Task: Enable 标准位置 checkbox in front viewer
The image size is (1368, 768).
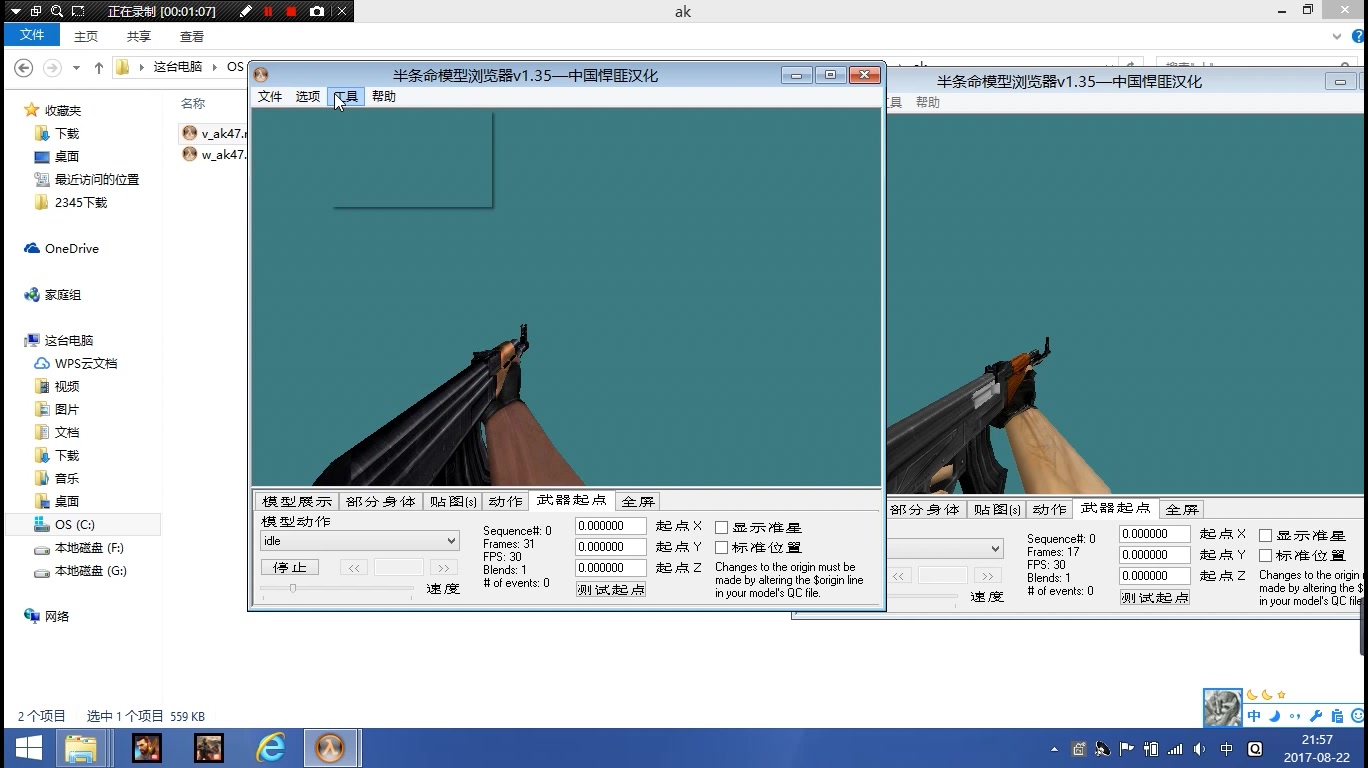Action: [721, 548]
